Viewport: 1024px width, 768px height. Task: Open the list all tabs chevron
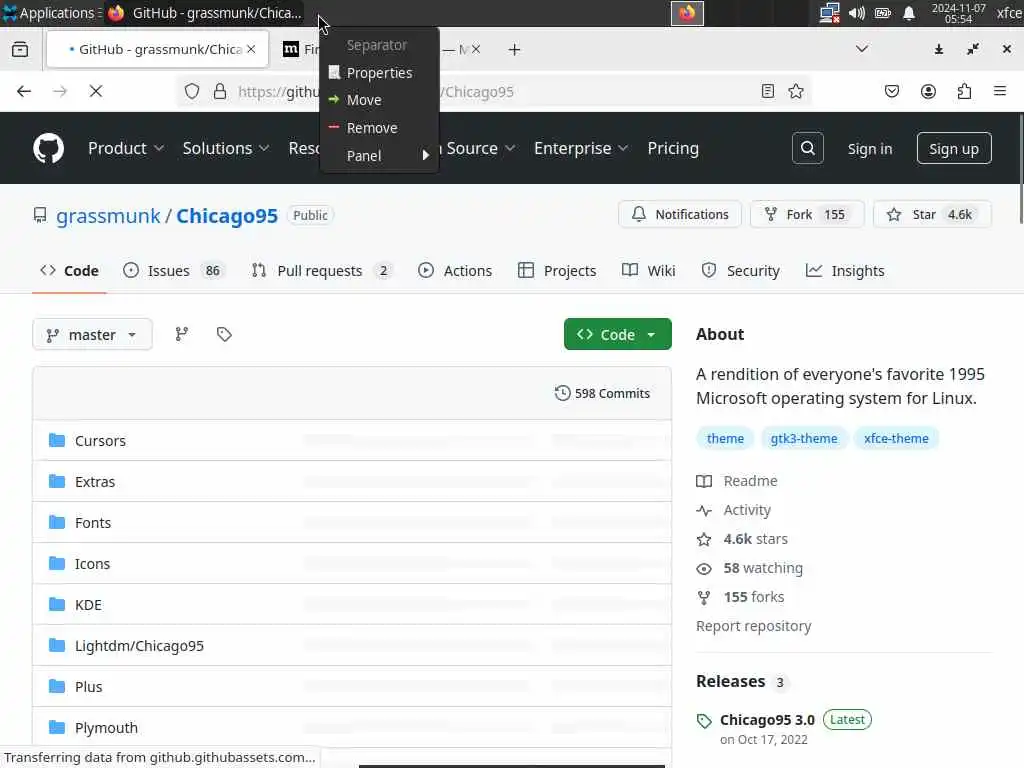[x=861, y=50]
